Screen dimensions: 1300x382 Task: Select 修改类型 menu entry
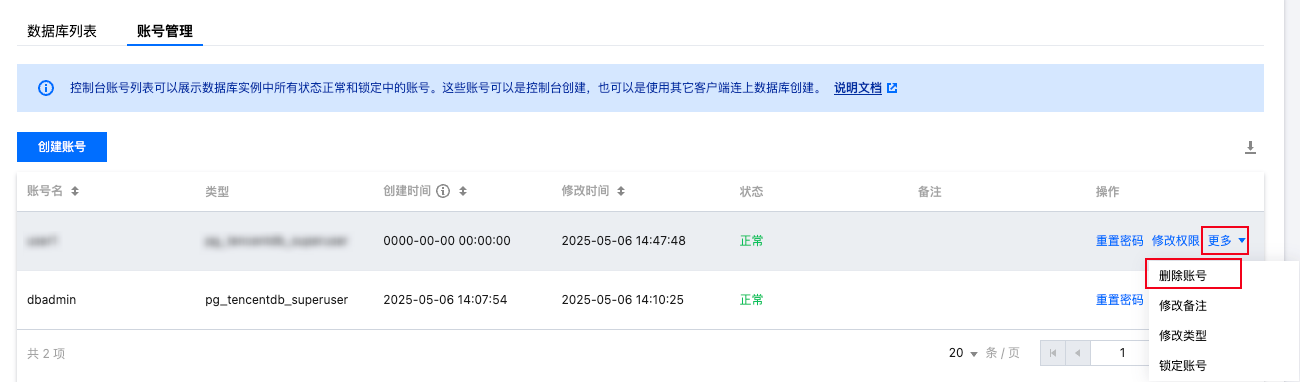pyautogui.click(x=1182, y=335)
